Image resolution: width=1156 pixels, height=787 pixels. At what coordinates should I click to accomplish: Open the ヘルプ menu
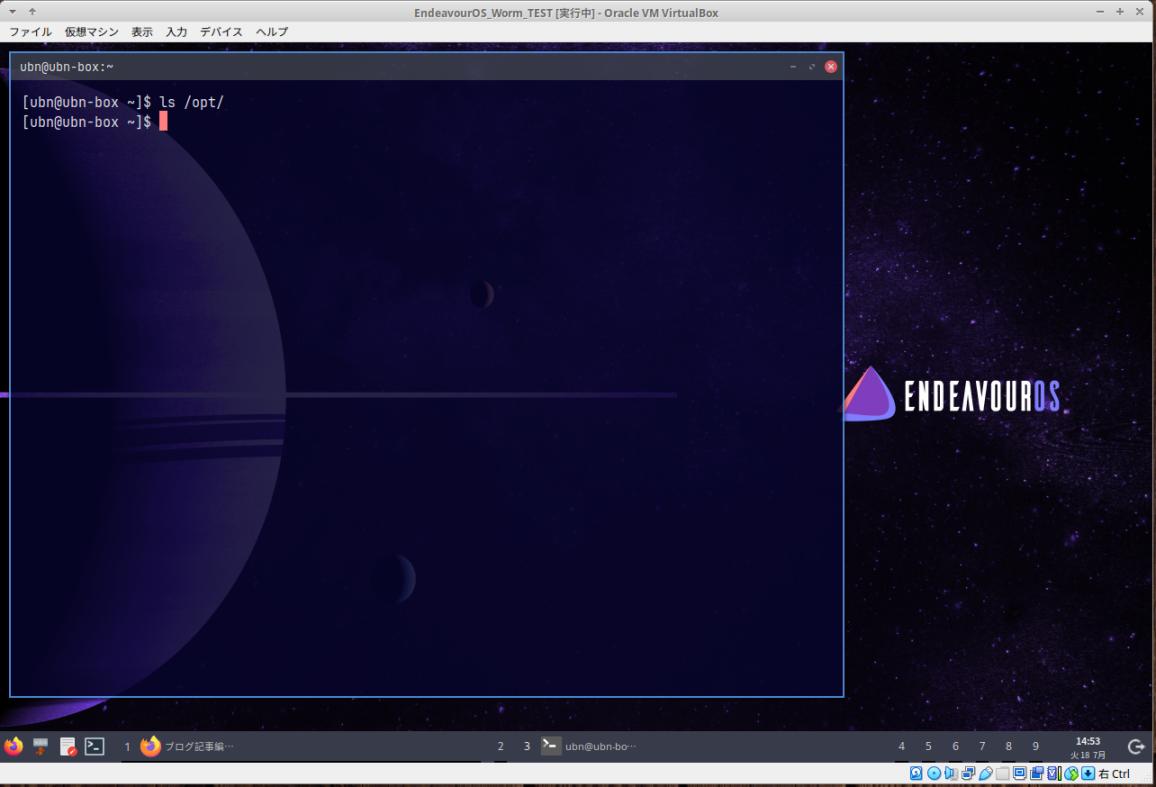pos(272,32)
